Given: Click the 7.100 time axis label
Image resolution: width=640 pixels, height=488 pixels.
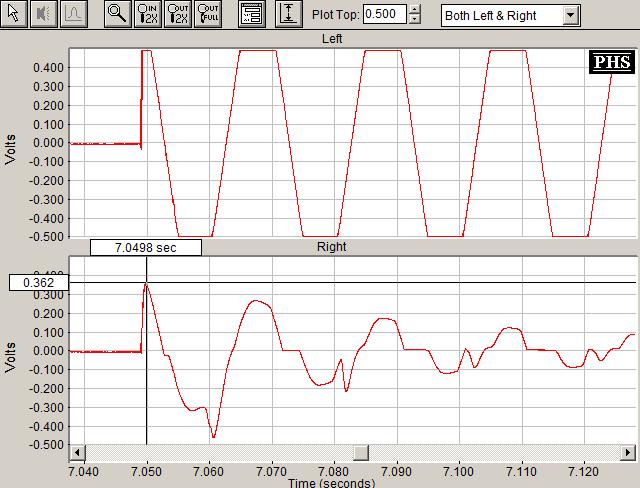Looking at the screenshot, I should [x=459, y=472].
